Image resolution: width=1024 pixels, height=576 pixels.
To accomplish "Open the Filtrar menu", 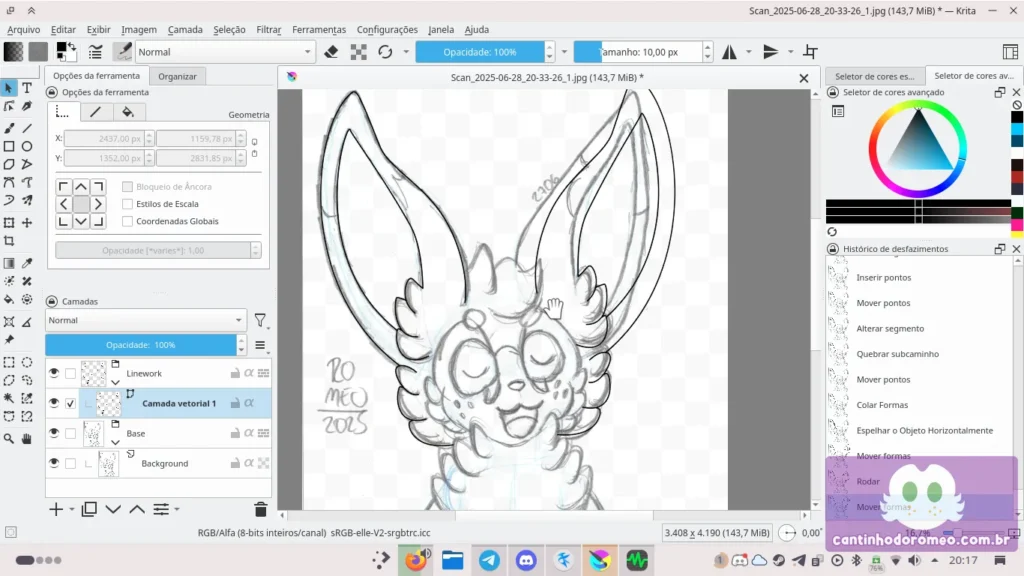I will [268, 29].
